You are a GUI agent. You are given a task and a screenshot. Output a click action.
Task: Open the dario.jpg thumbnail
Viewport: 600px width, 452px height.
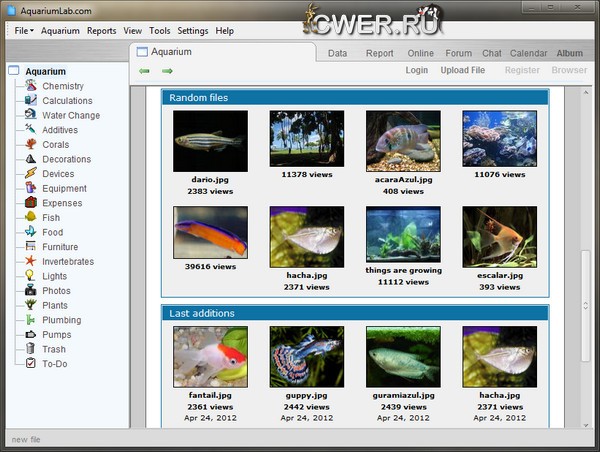click(210, 139)
